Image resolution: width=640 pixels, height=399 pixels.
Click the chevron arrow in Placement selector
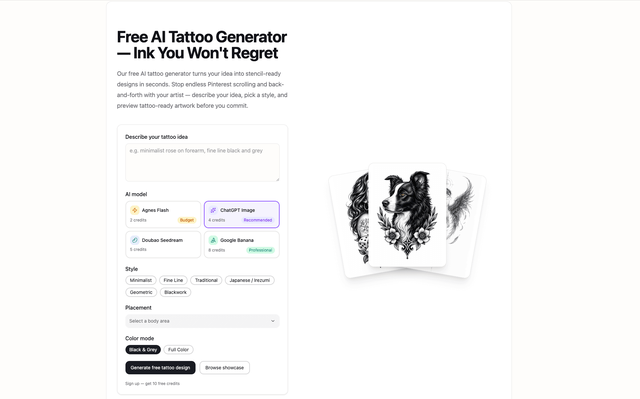[x=273, y=321]
